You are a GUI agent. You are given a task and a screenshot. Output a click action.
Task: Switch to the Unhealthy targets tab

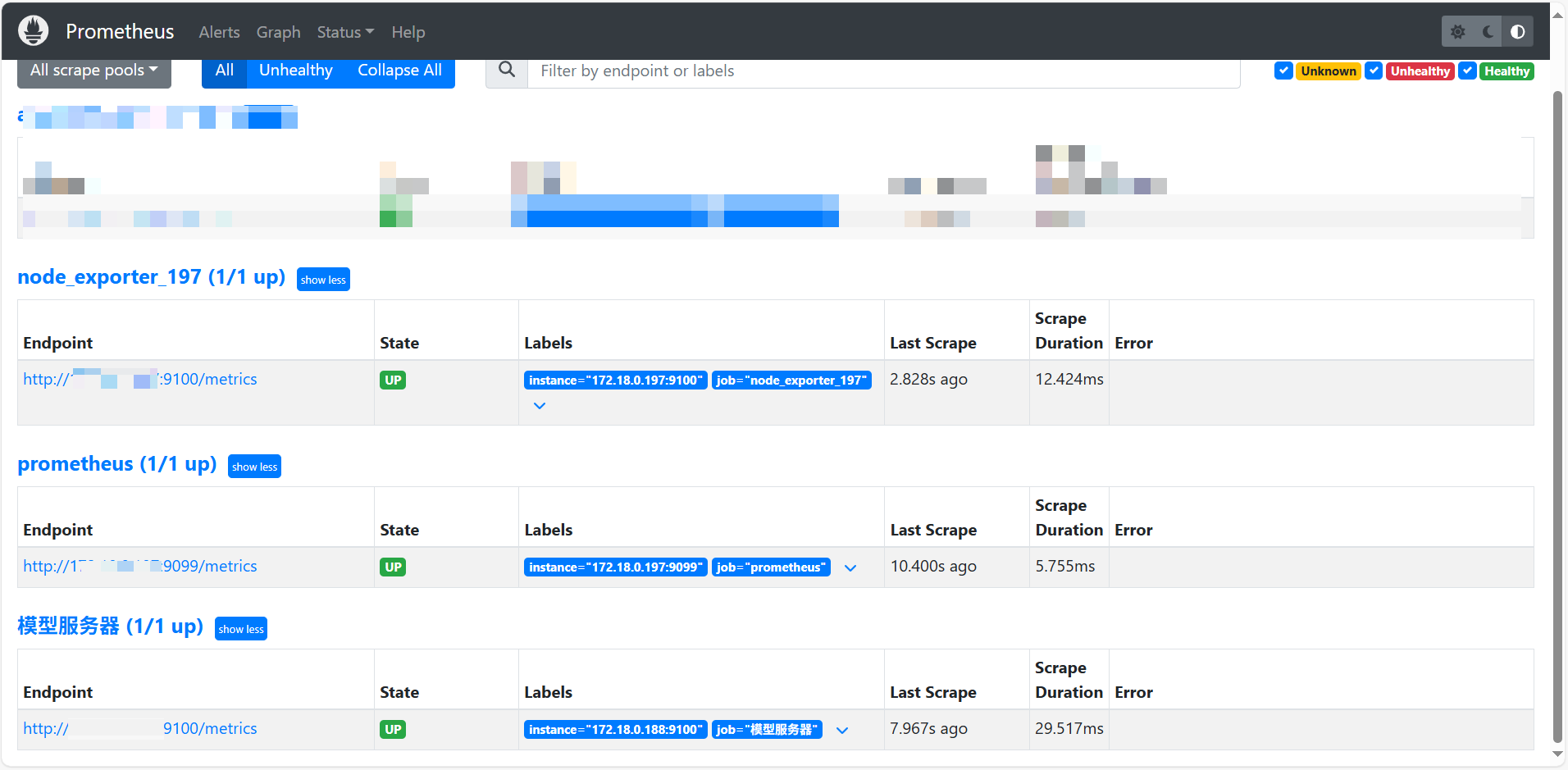(x=295, y=70)
